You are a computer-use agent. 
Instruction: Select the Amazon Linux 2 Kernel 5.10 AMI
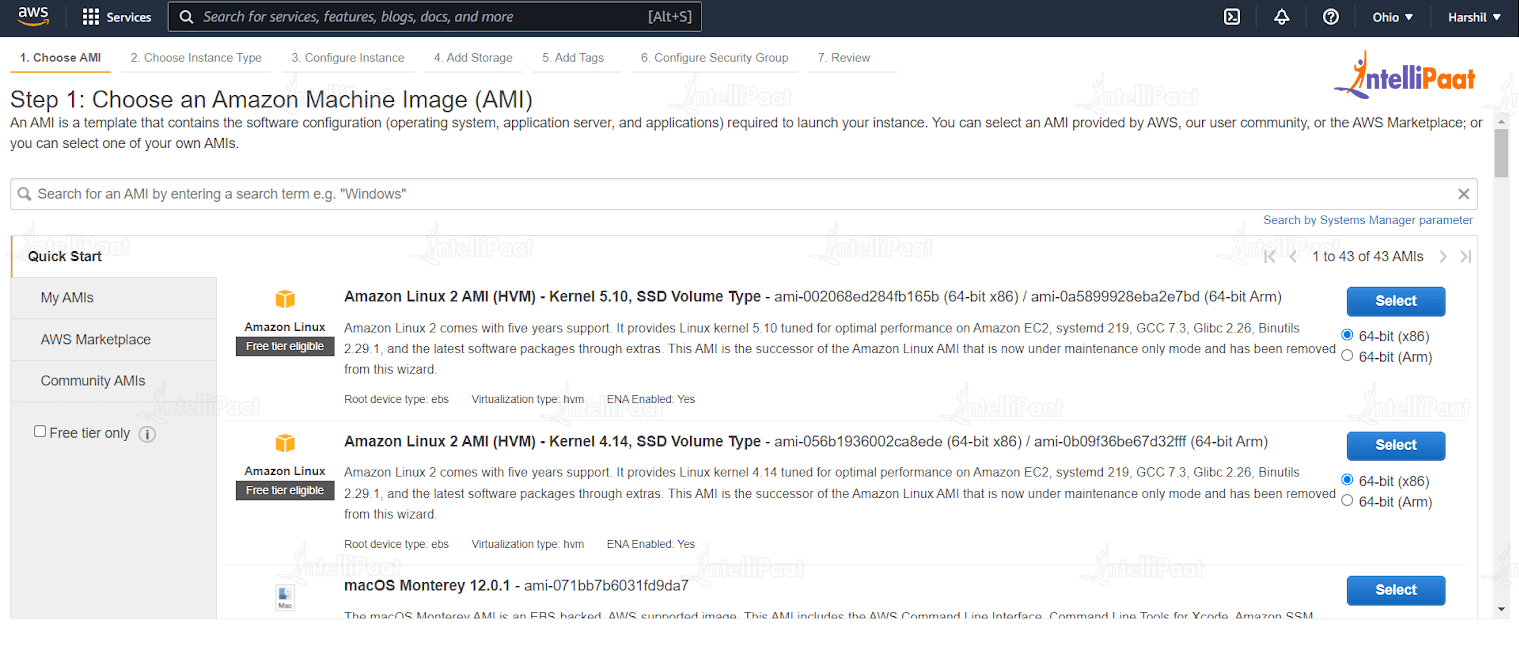pyautogui.click(x=1394, y=301)
